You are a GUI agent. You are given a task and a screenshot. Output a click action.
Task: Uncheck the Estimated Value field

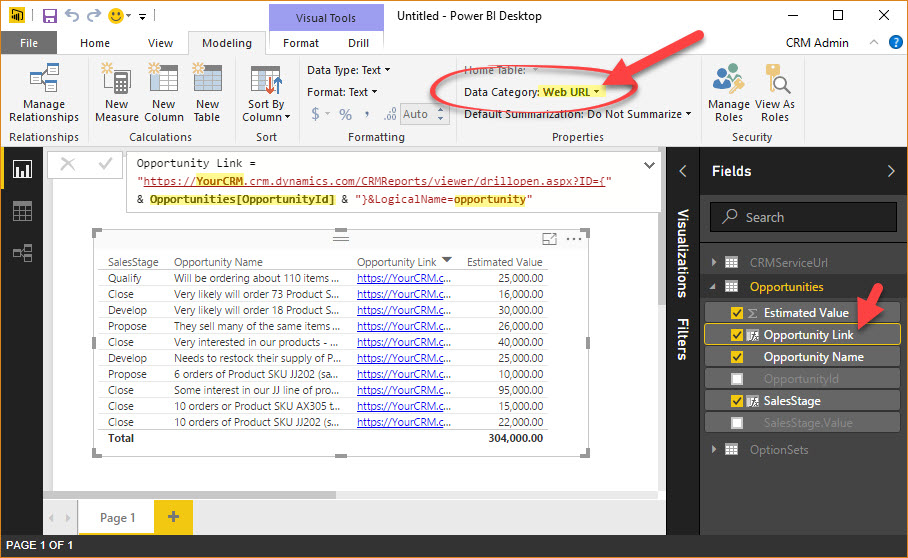[x=737, y=313]
